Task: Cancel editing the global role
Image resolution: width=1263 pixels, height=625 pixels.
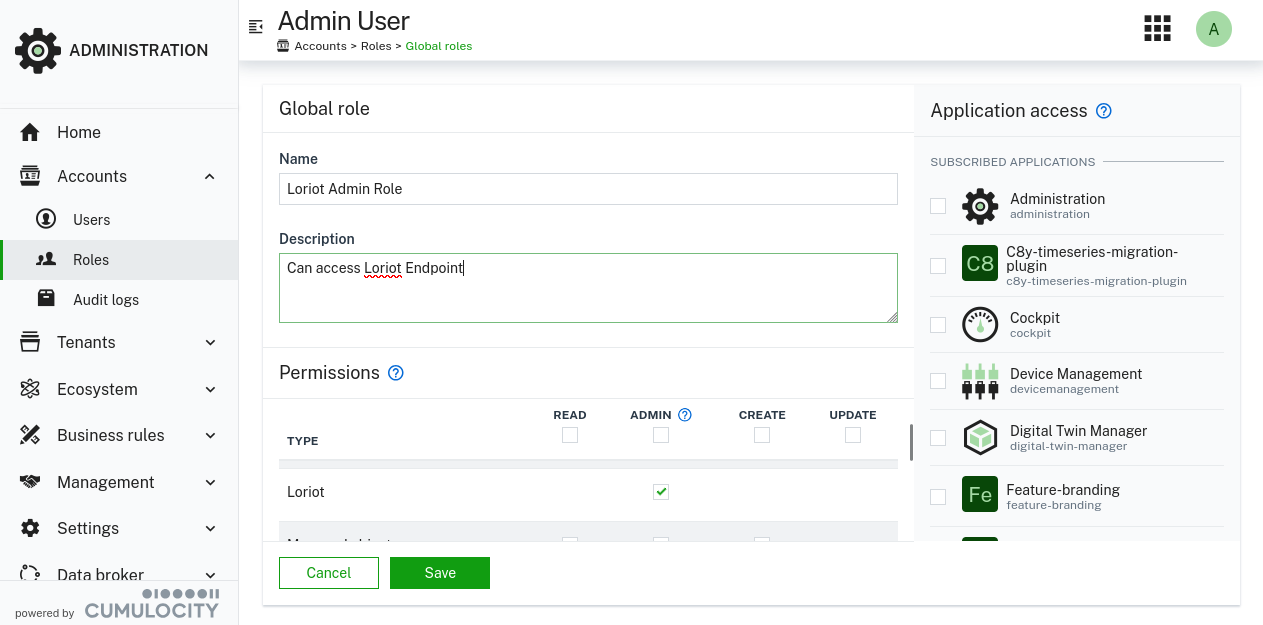Action: [329, 573]
